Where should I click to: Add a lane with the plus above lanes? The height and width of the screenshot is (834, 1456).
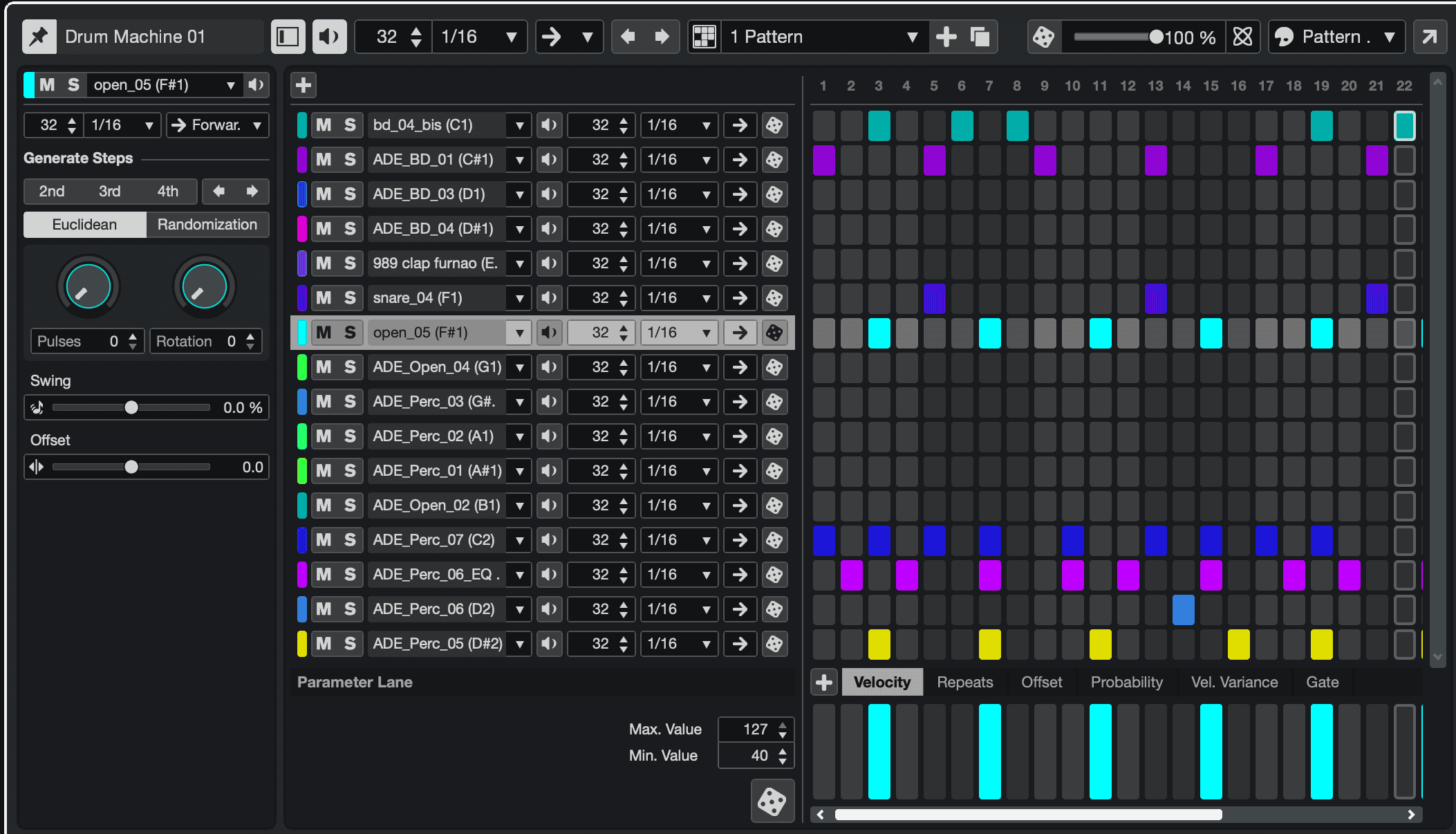(303, 85)
